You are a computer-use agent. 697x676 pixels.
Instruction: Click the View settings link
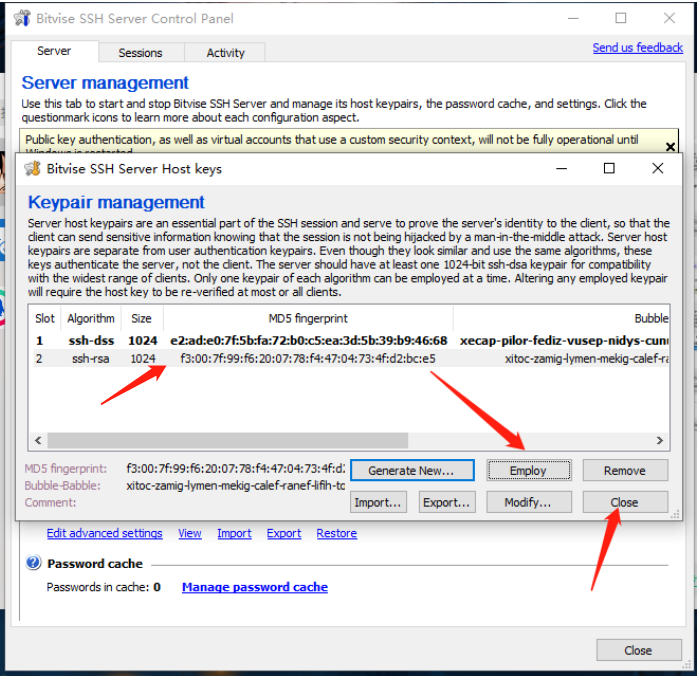coord(190,533)
